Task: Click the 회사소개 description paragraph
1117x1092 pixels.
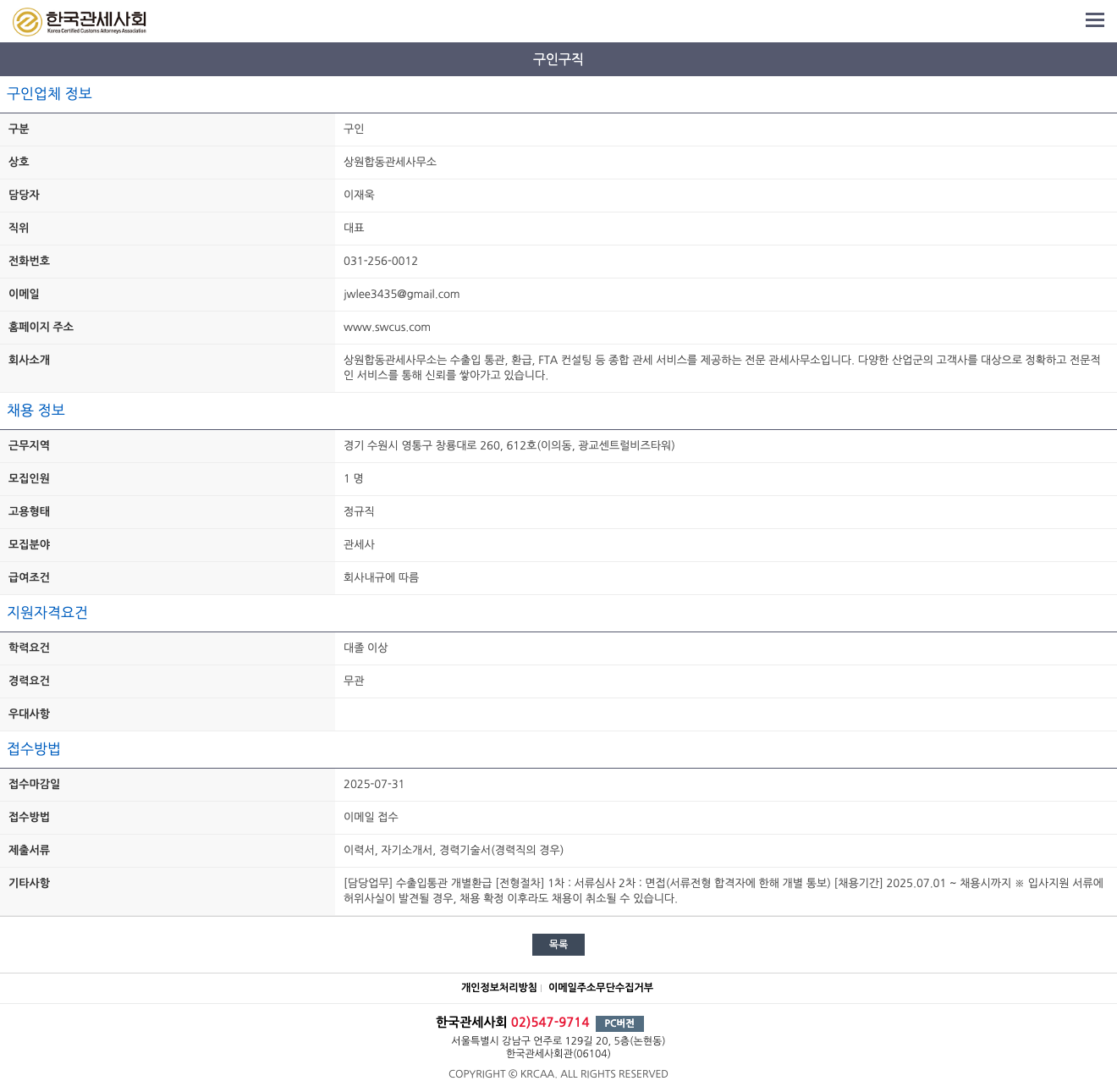Action: [722, 367]
